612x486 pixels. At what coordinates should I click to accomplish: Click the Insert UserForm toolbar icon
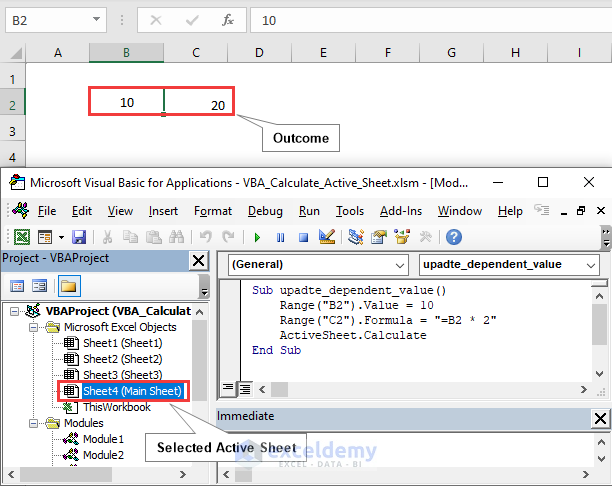point(45,237)
